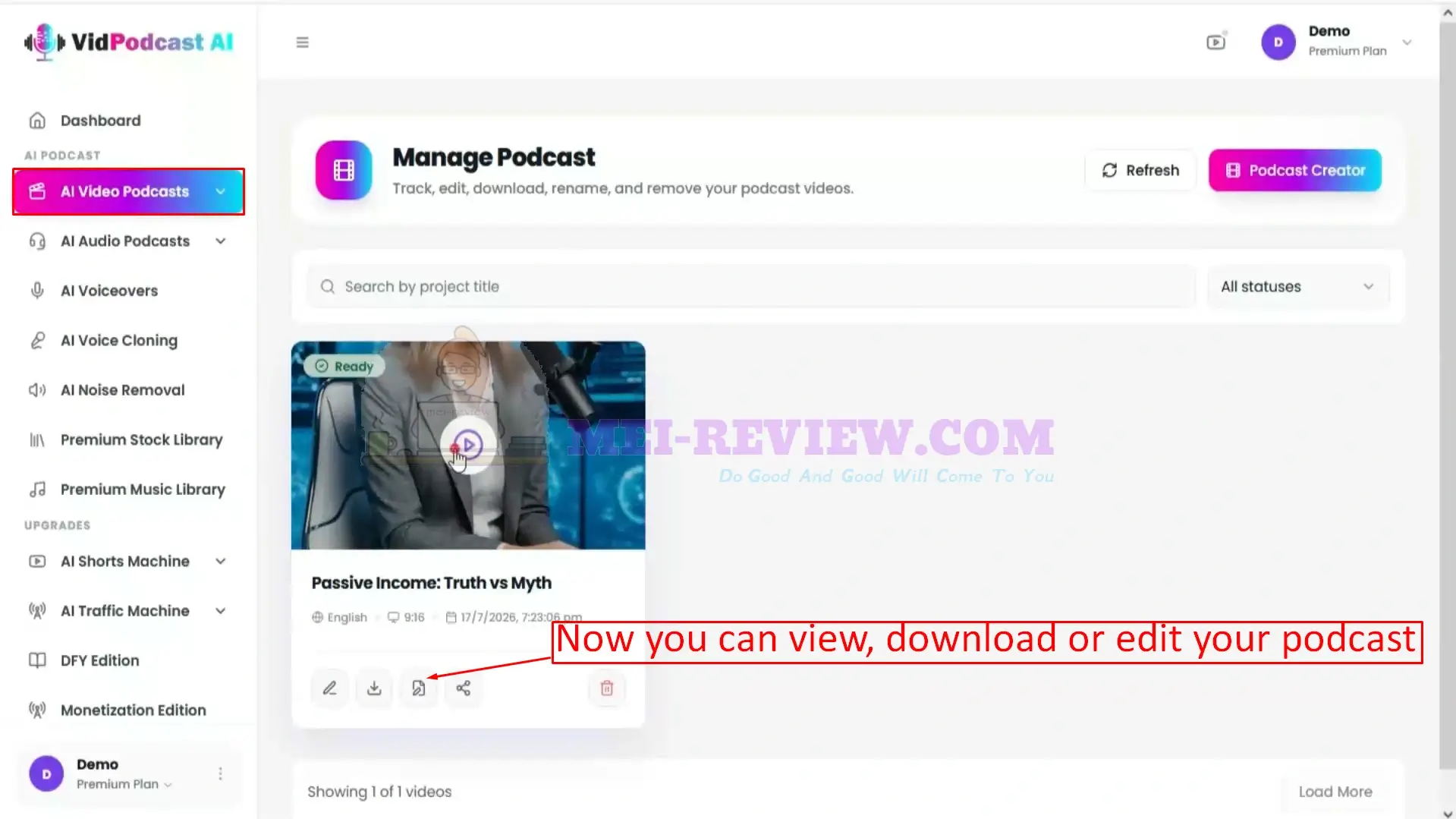Click the Demo avatar at sidebar bottom
The image size is (1456, 819).
(x=46, y=773)
